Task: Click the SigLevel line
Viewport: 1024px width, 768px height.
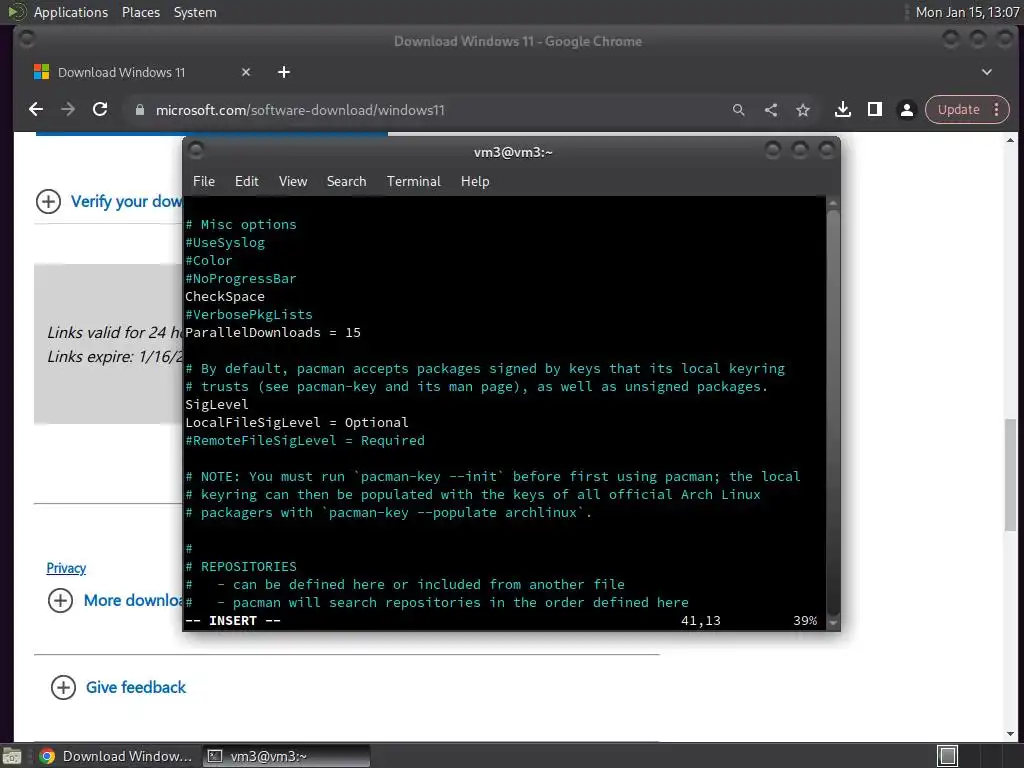Action: click(x=216, y=404)
